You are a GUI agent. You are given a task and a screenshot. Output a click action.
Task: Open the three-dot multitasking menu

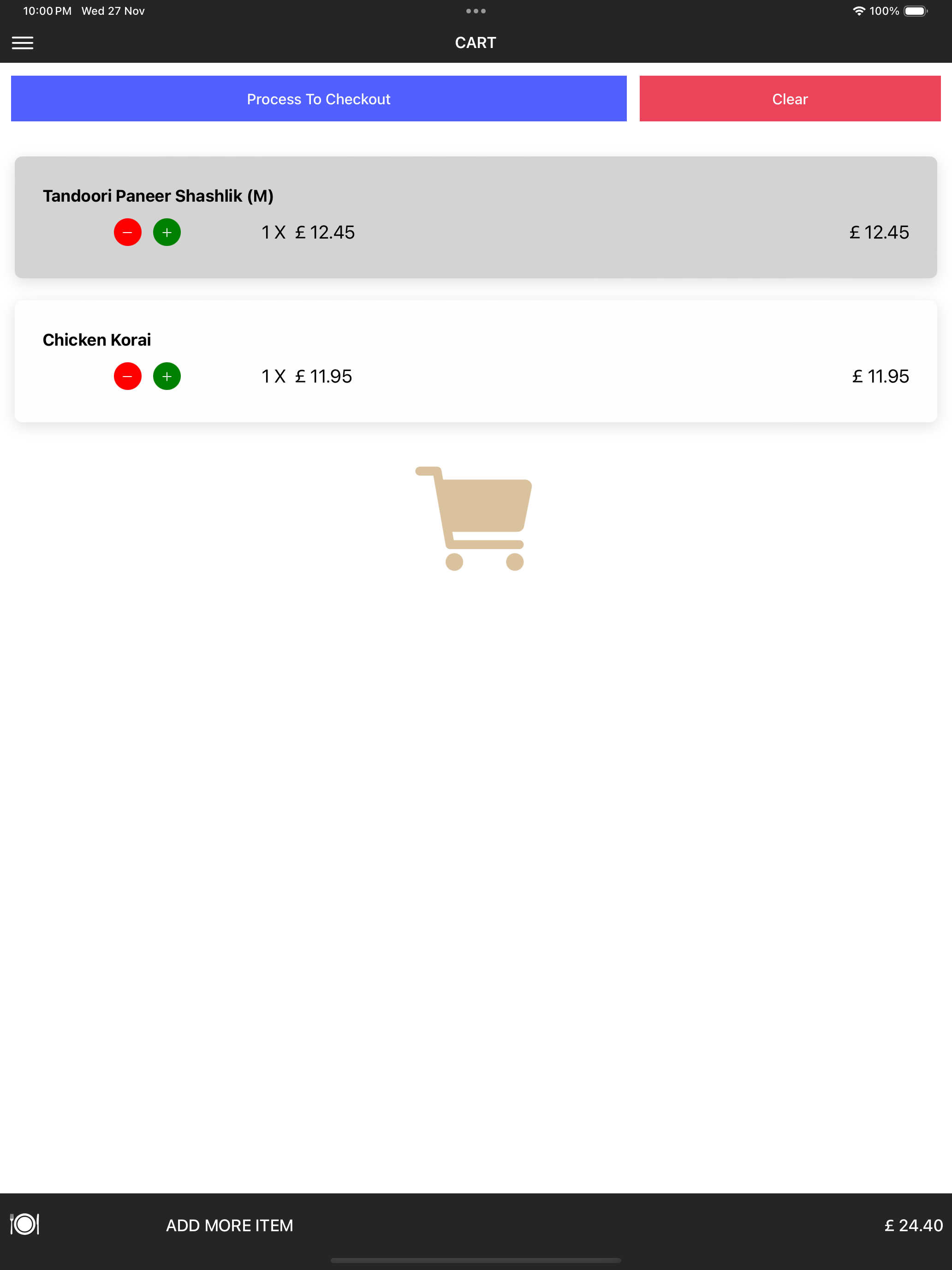pos(476,11)
